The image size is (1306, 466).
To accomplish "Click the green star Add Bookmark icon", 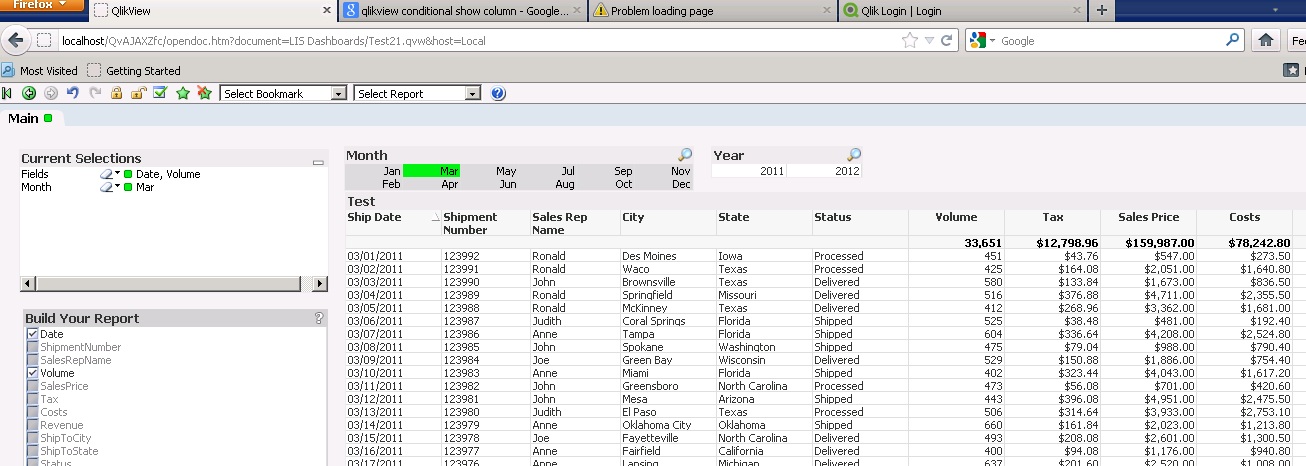I will [183, 93].
